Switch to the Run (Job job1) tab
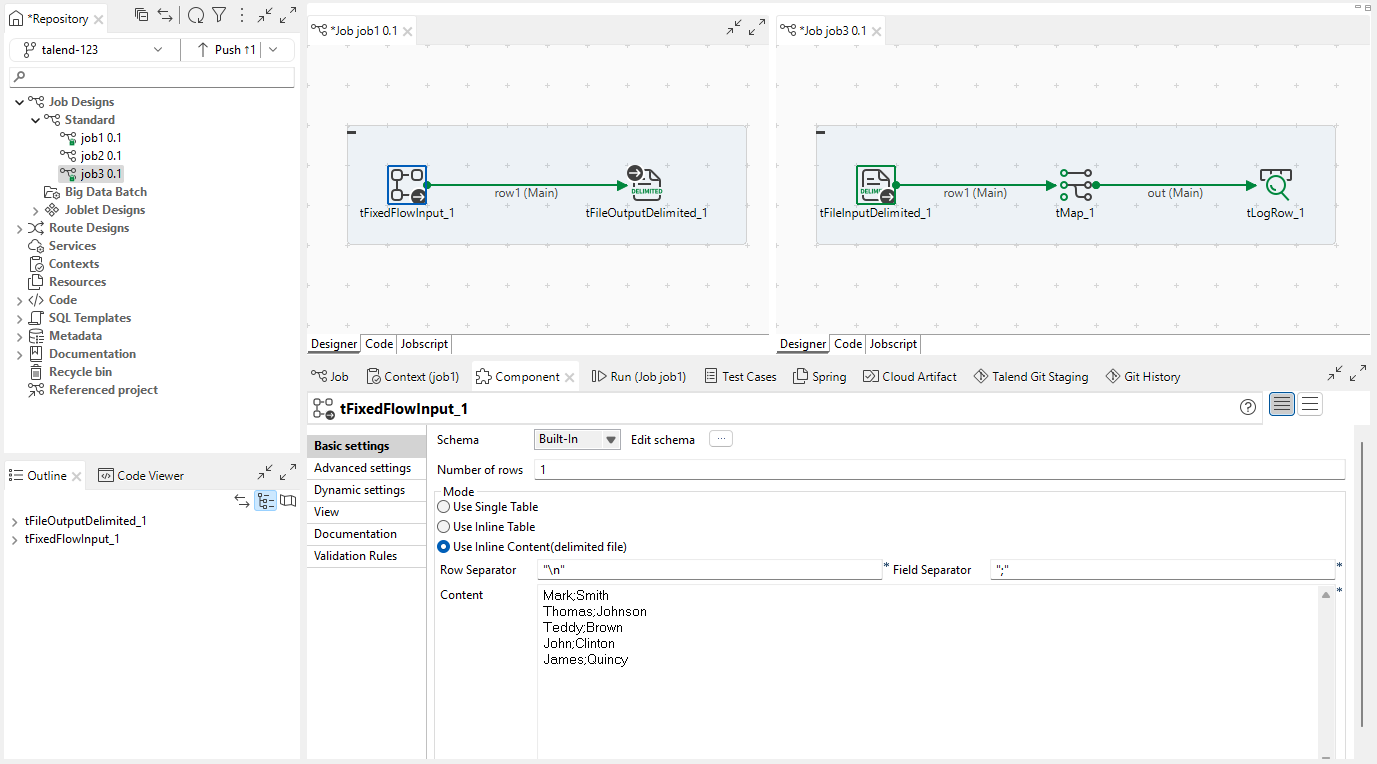The image size is (1377, 764). coord(639,377)
